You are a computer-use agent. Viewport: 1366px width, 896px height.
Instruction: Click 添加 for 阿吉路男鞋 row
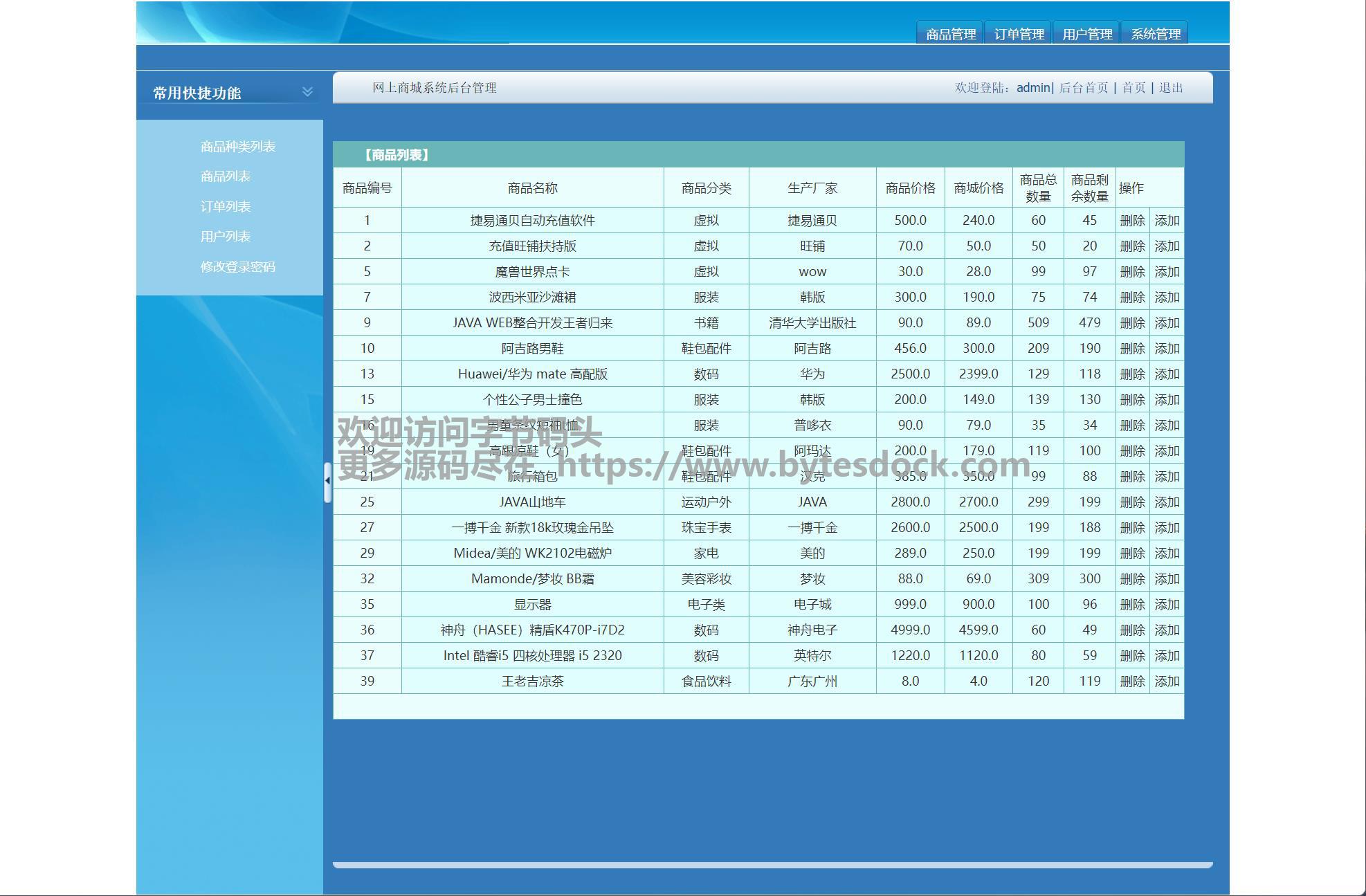click(x=1167, y=349)
